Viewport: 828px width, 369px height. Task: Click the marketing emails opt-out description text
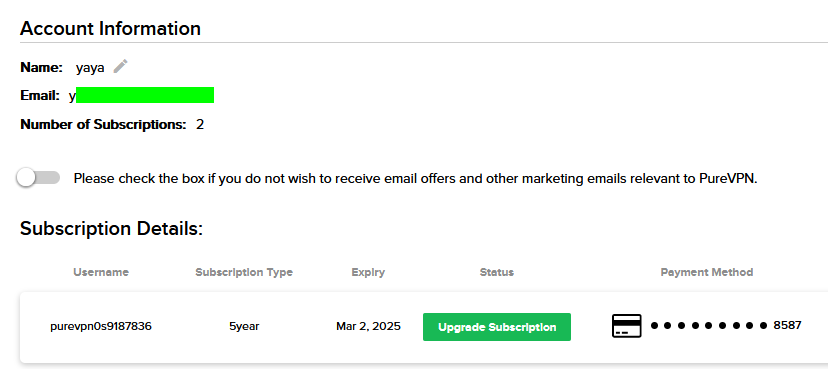pyautogui.click(x=416, y=178)
